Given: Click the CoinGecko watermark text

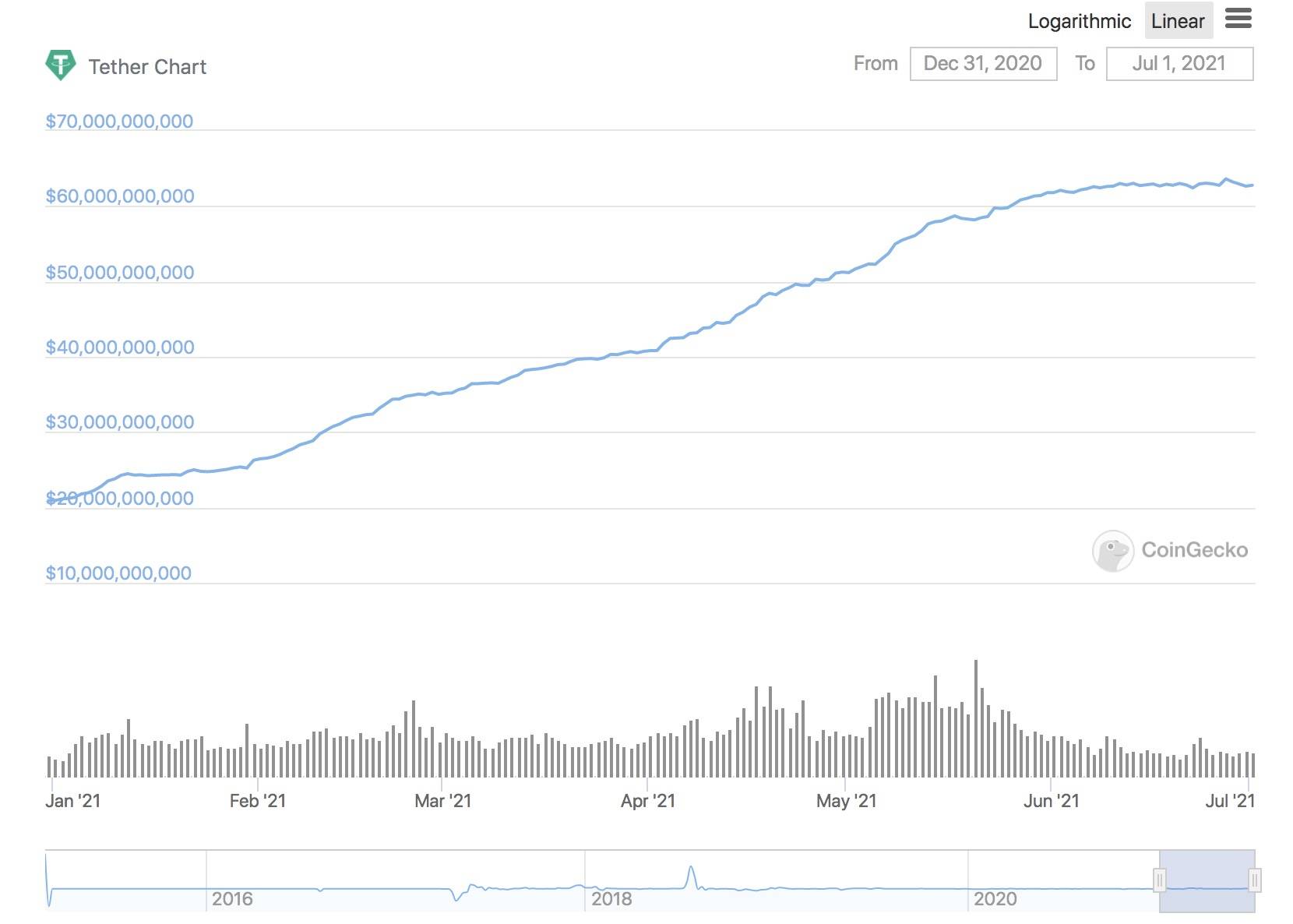Looking at the screenshot, I should 1194,550.
